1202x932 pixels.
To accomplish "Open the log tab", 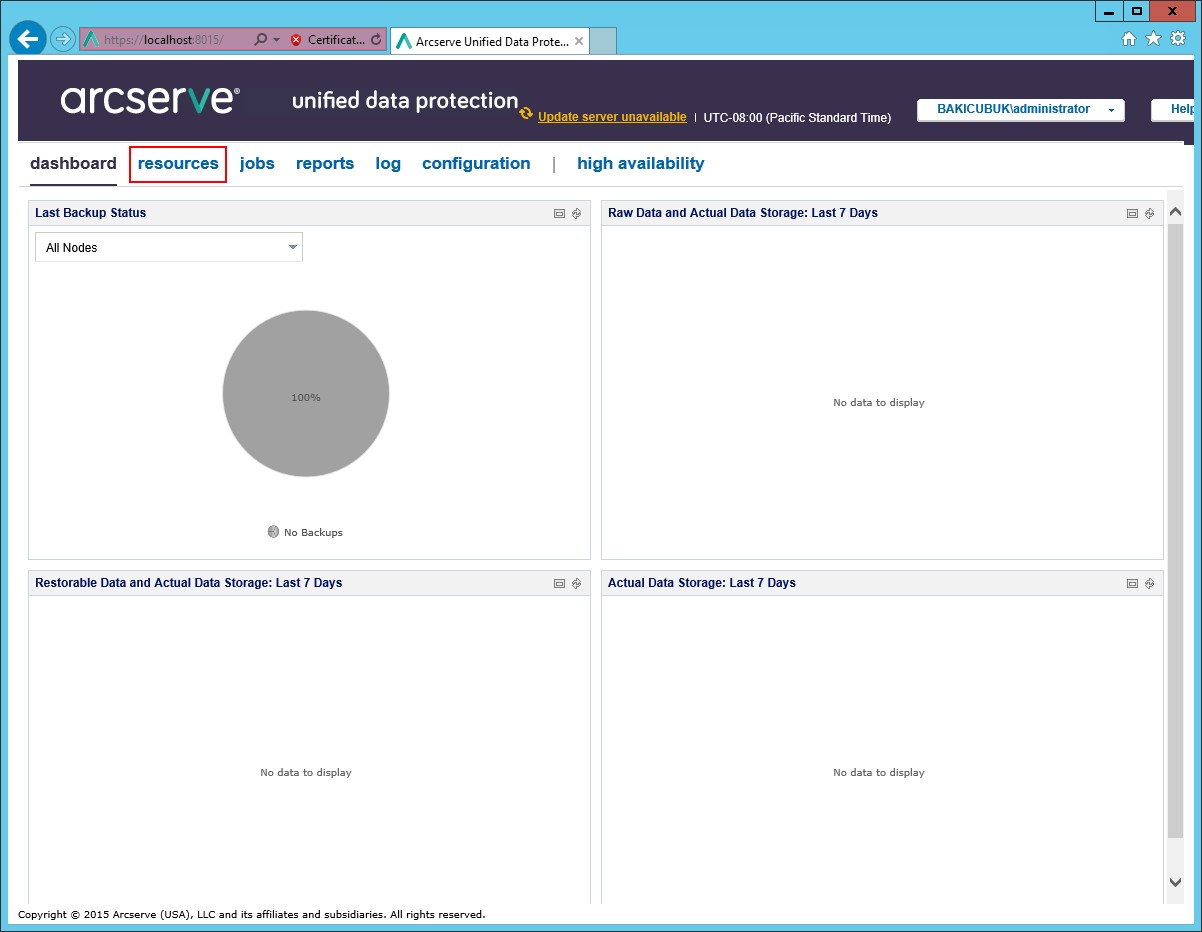I will (x=388, y=164).
